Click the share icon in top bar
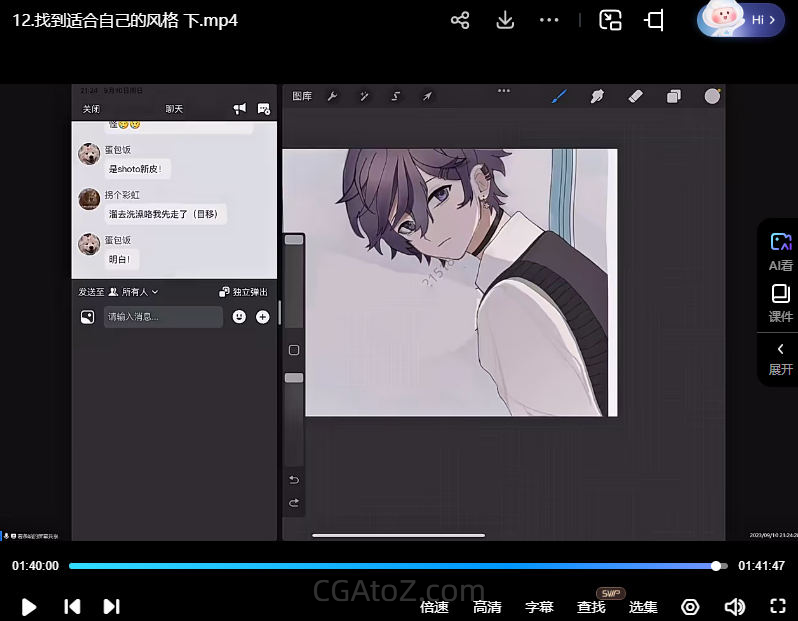Image resolution: width=798 pixels, height=621 pixels. tap(460, 20)
